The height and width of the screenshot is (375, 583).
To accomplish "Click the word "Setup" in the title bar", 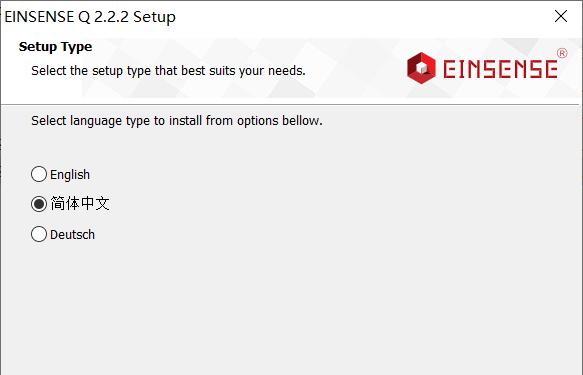I will (154, 17).
